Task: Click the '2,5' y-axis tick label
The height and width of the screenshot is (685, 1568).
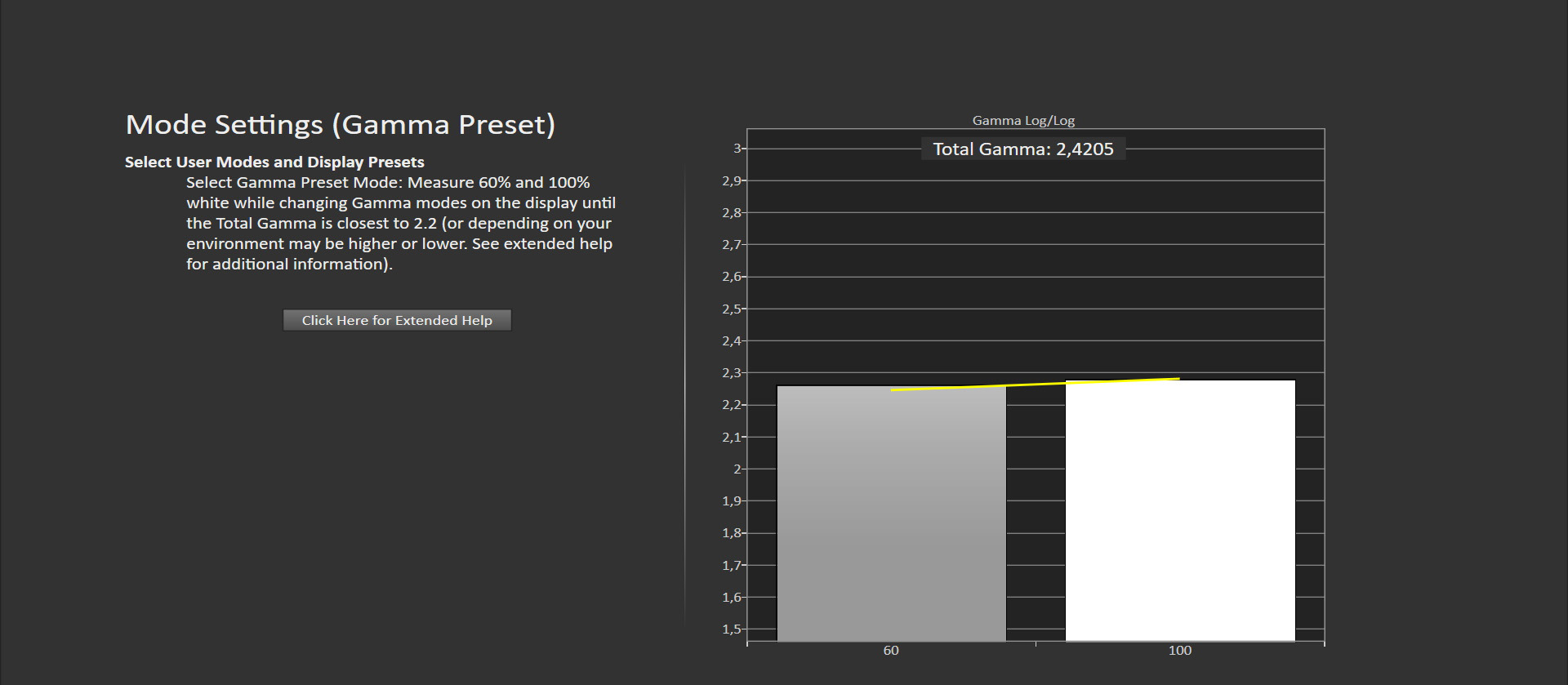Action: tap(731, 309)
